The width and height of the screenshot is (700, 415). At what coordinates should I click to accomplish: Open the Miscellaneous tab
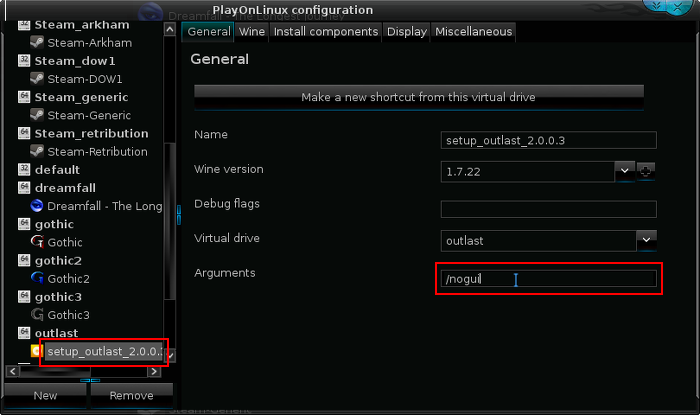click(x=473, y=32)
